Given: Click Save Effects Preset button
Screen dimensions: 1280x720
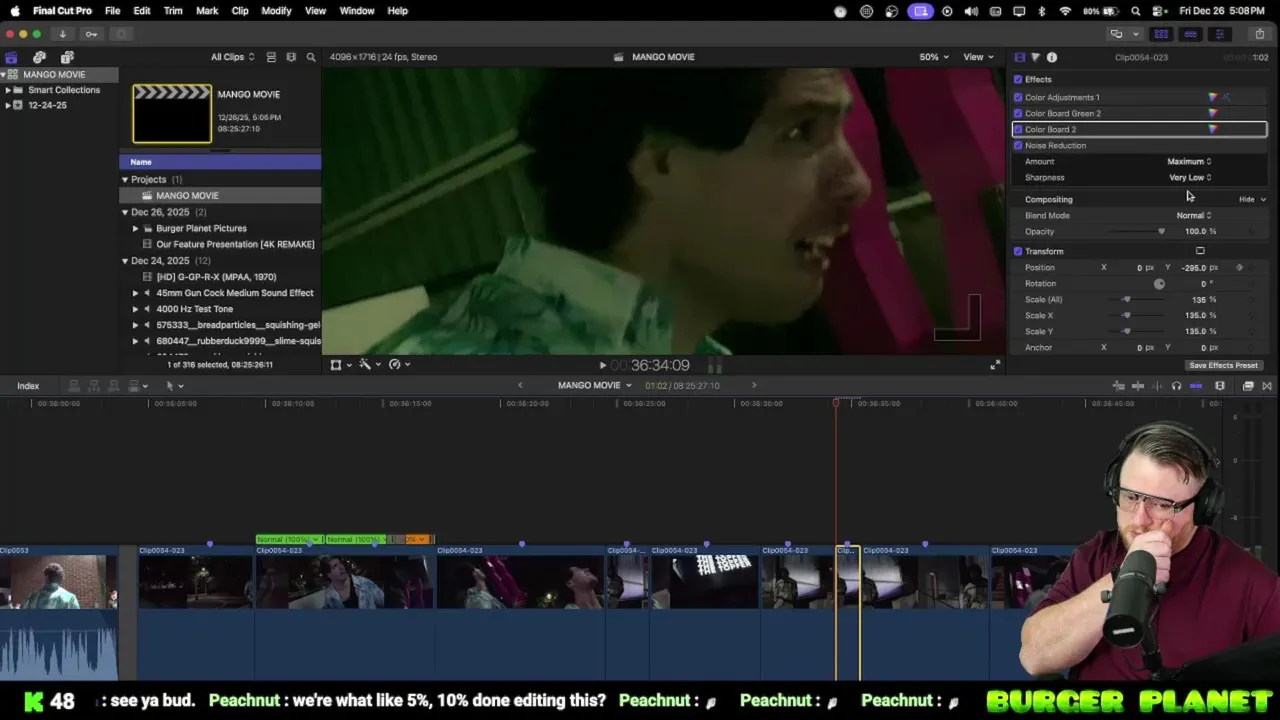Looking at the screenshot, I should [x=1224, y=365].
